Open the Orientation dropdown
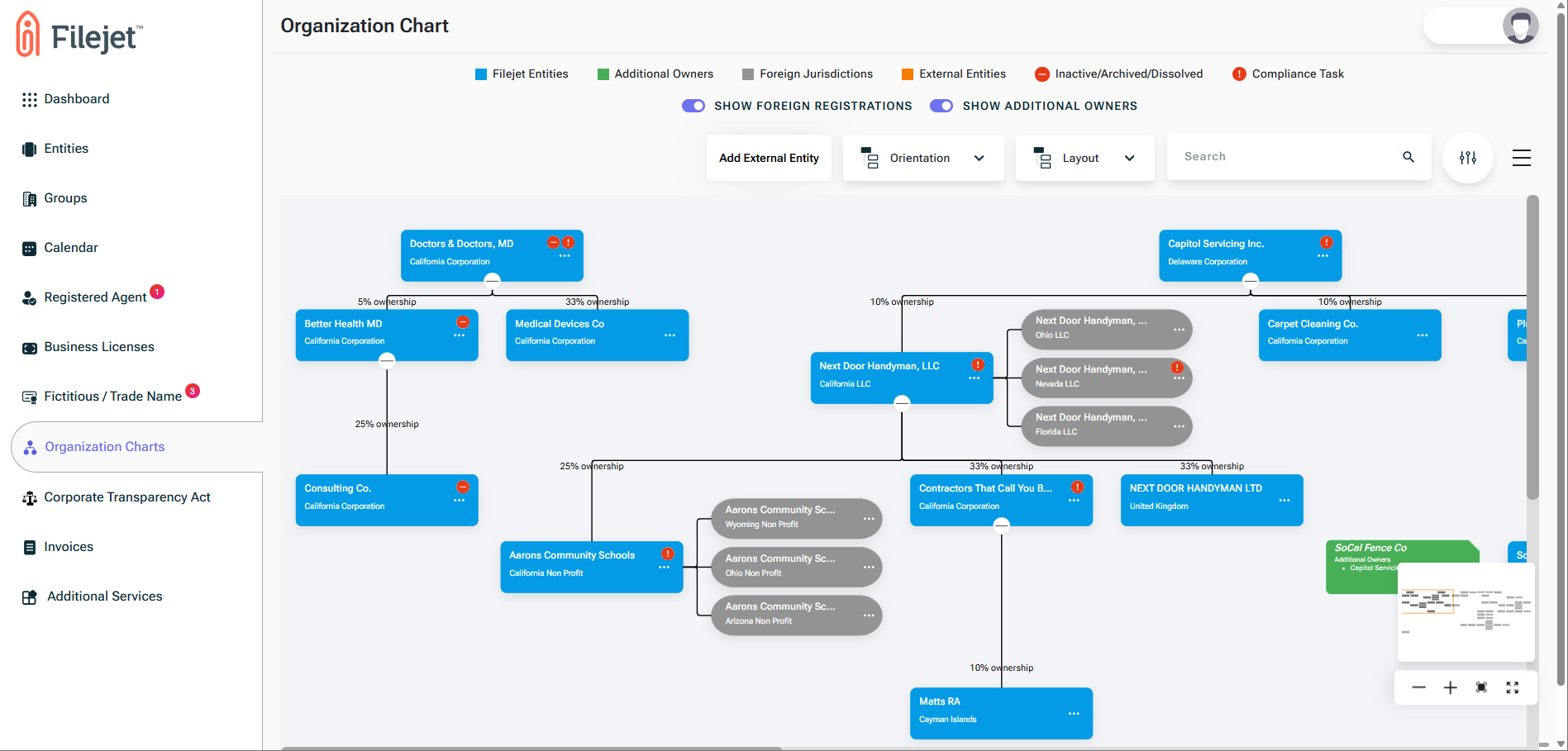 pos(922,158)
